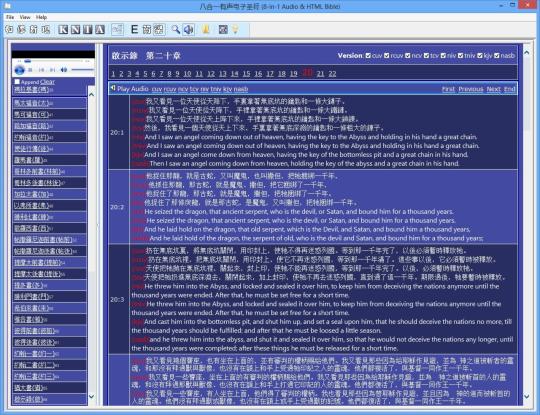Uncheck the cuv version checkbox
540x415 pixels.
(x=368, y=55)
